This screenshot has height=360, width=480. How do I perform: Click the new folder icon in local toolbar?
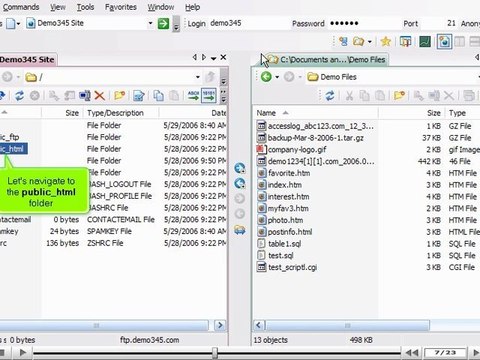click(399, 96)
